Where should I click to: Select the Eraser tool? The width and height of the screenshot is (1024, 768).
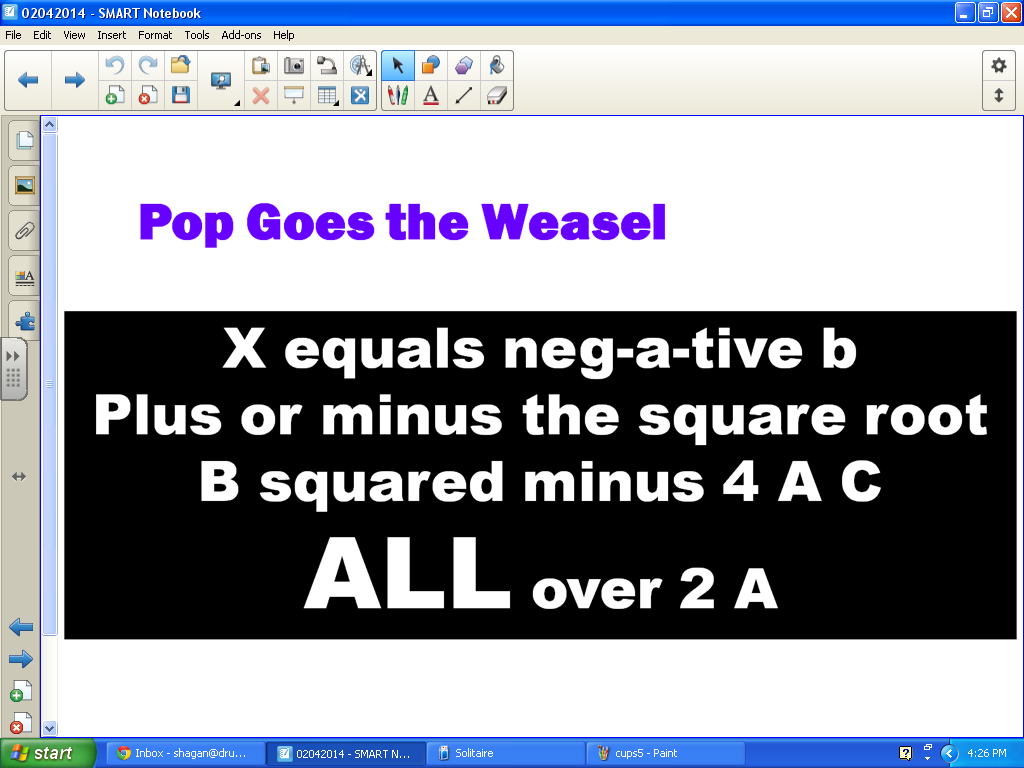(497, 96)
